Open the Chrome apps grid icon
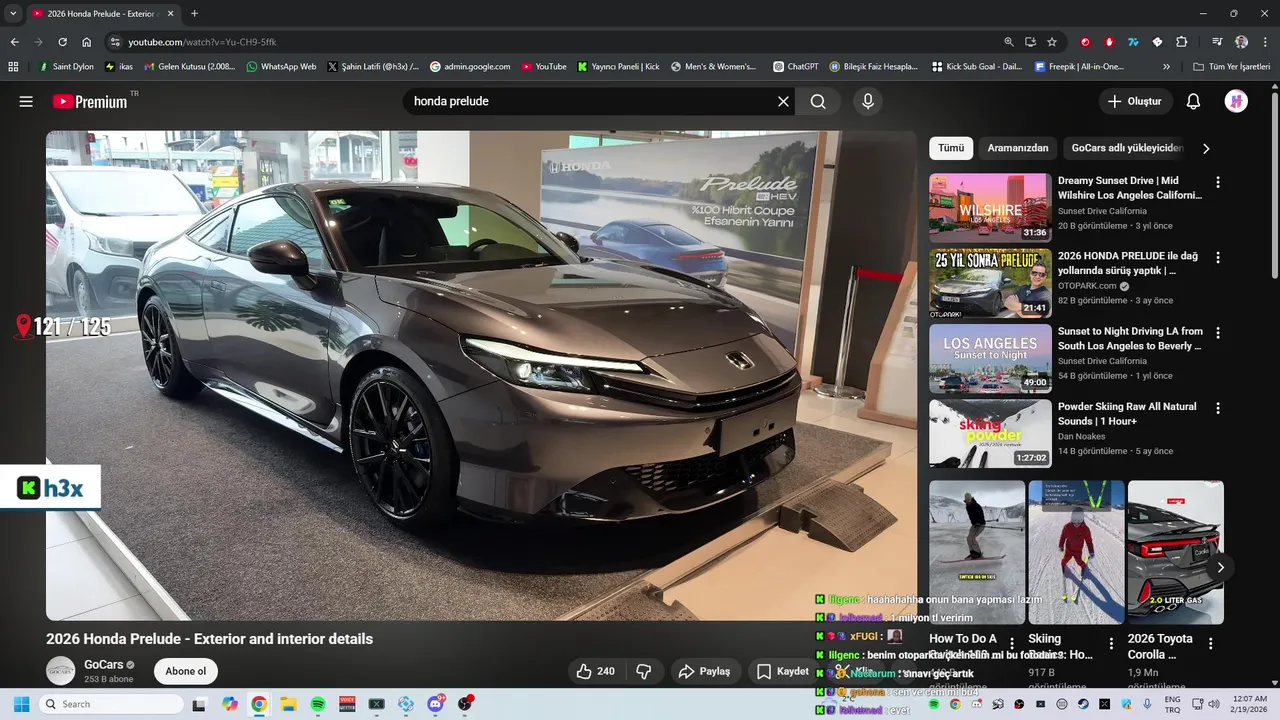This screenshot has width=1280, height=720. (13, 67)
